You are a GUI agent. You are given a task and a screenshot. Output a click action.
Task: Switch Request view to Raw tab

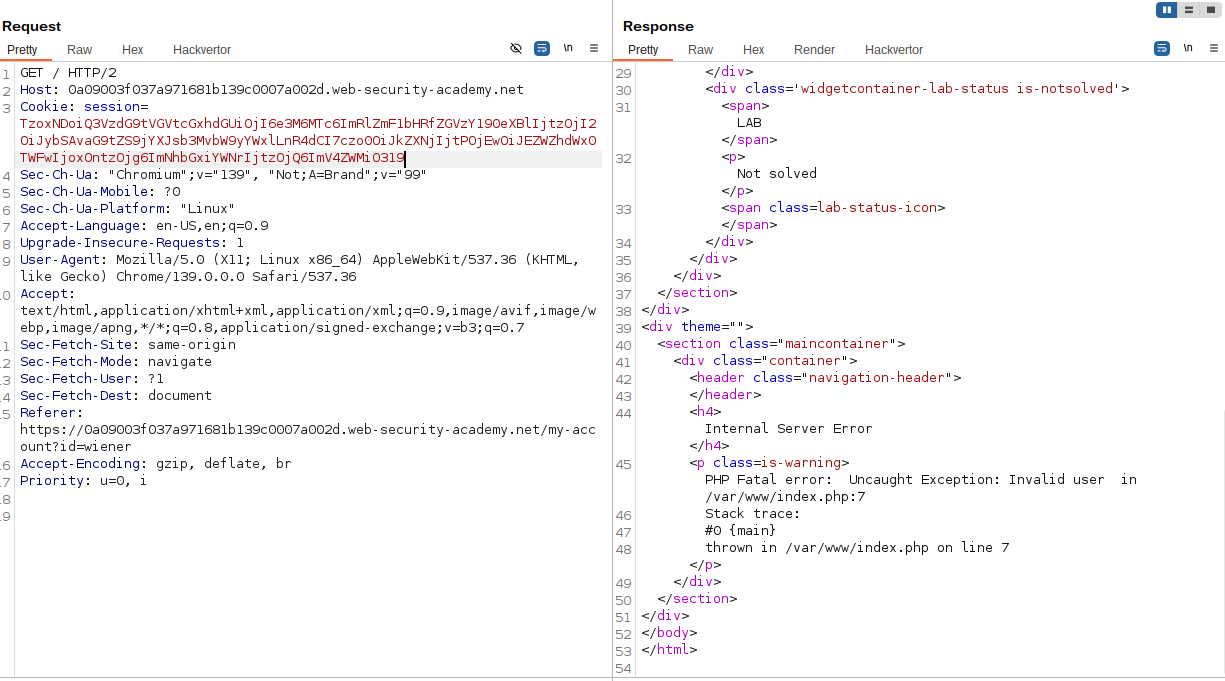pos(80,50)
